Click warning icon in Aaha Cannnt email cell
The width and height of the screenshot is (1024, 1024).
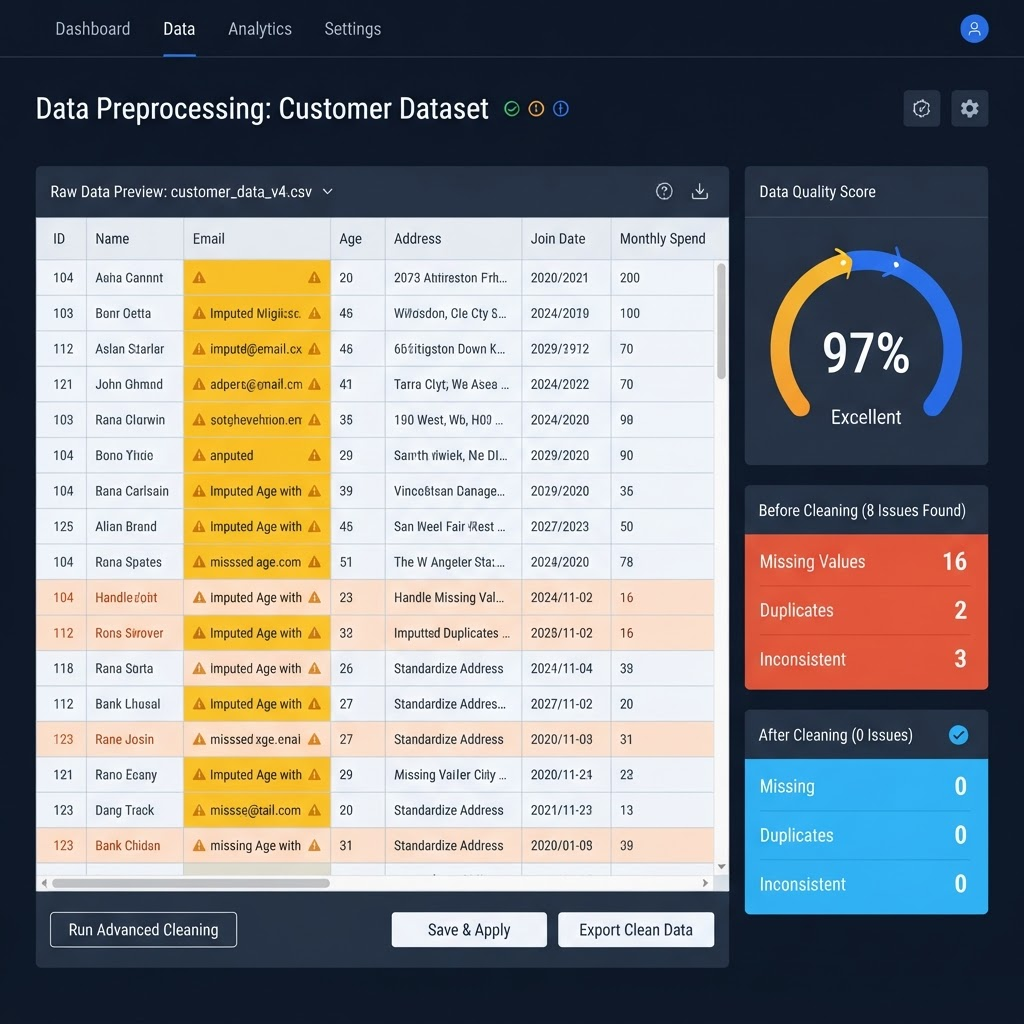(x=199, y=278)
